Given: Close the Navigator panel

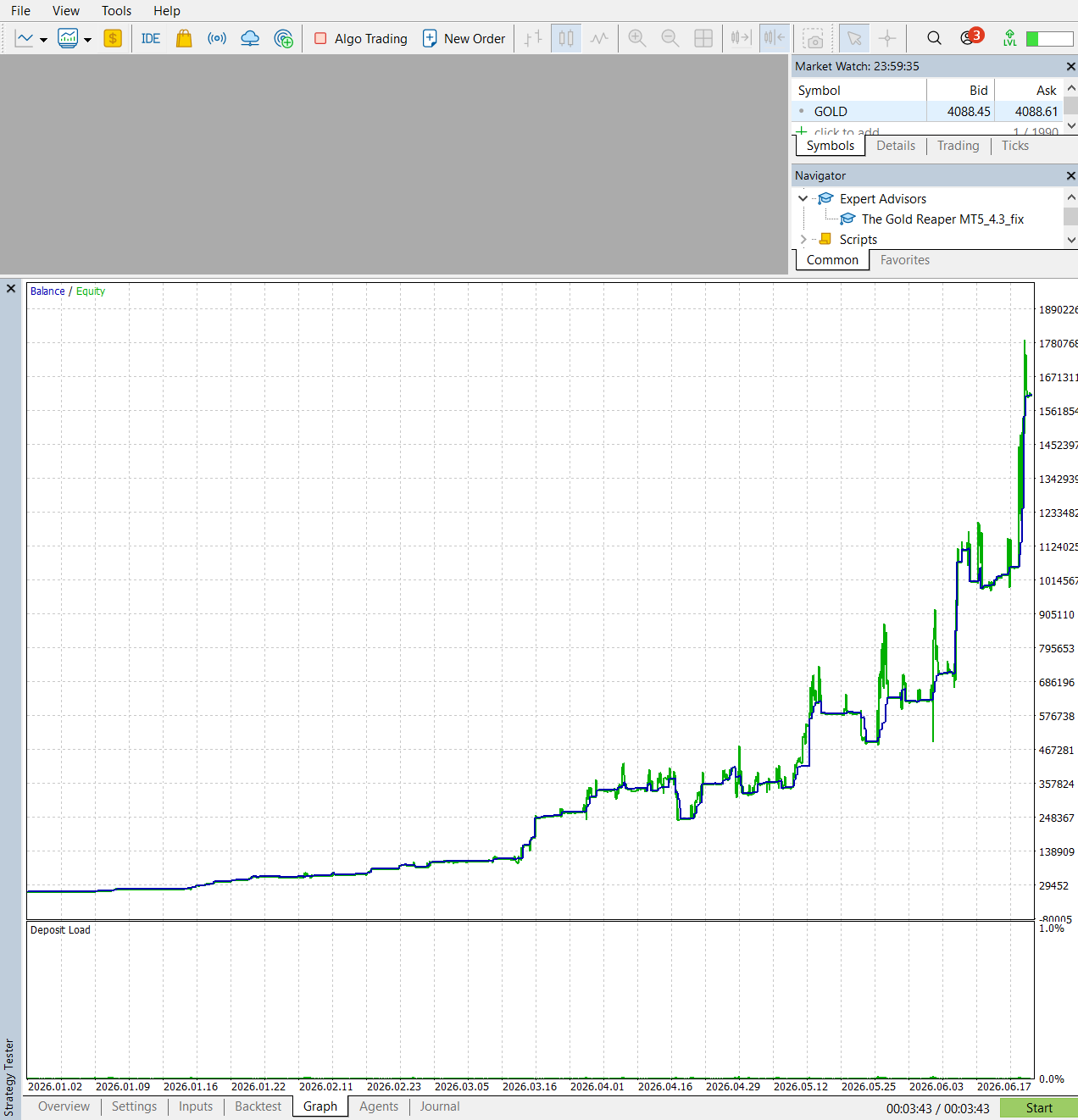Looking at the screenshot, I should click(1070, 175).
